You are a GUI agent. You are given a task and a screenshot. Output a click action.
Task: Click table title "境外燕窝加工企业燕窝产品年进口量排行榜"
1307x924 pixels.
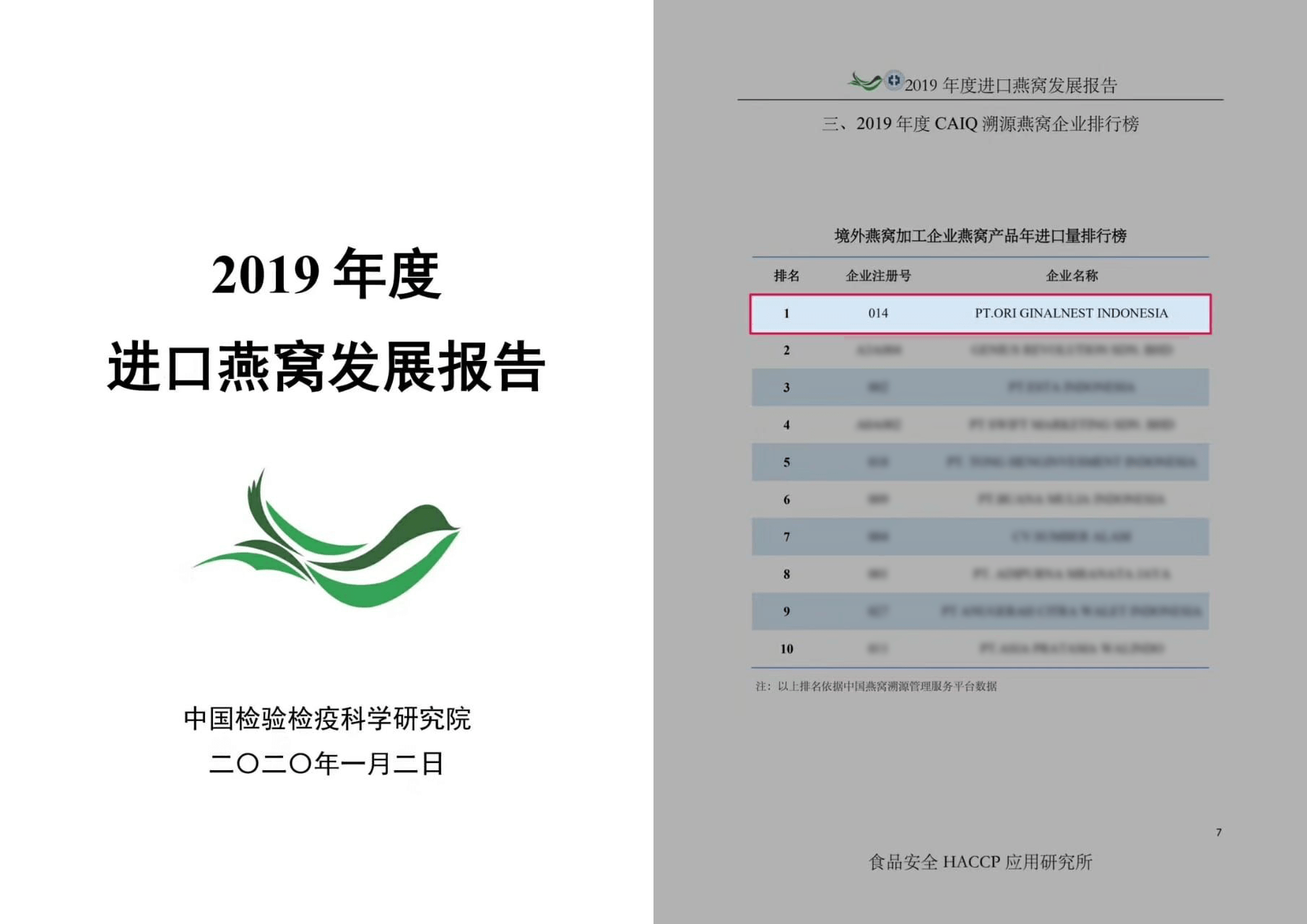pyautogui.click(x=980, y=236)
